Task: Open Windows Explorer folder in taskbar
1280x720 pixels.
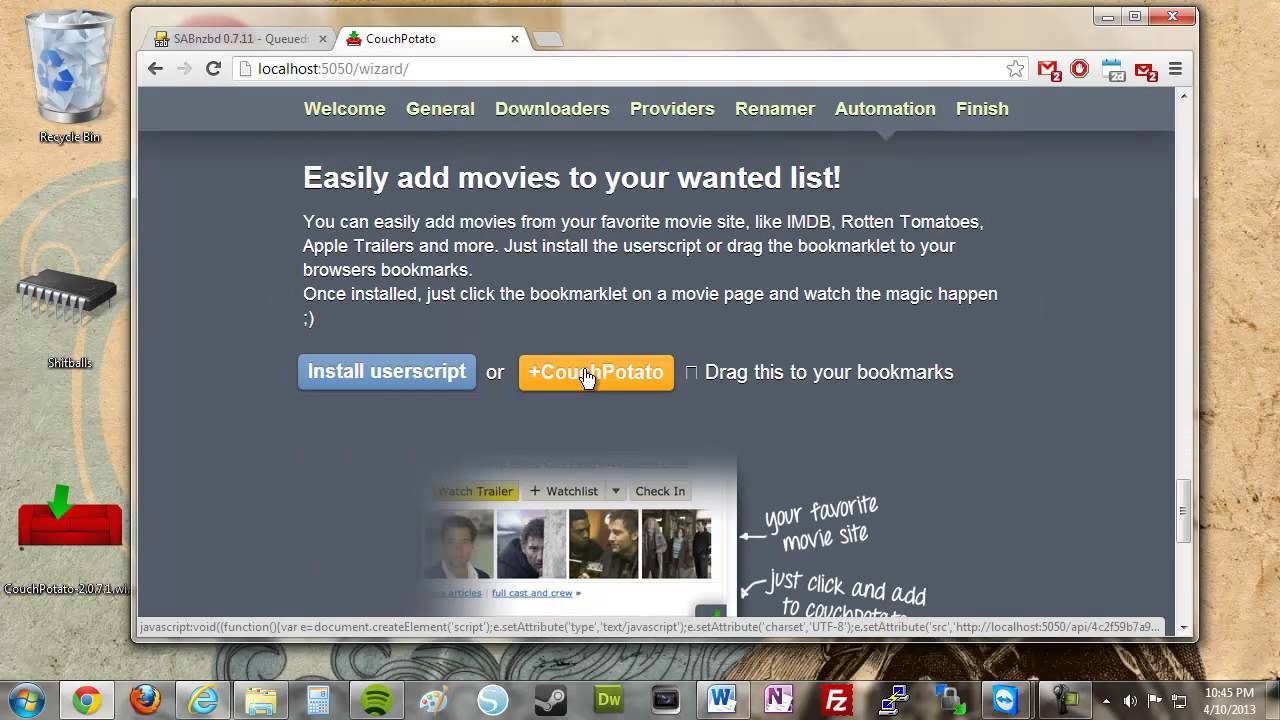Action: coord(261,700)
